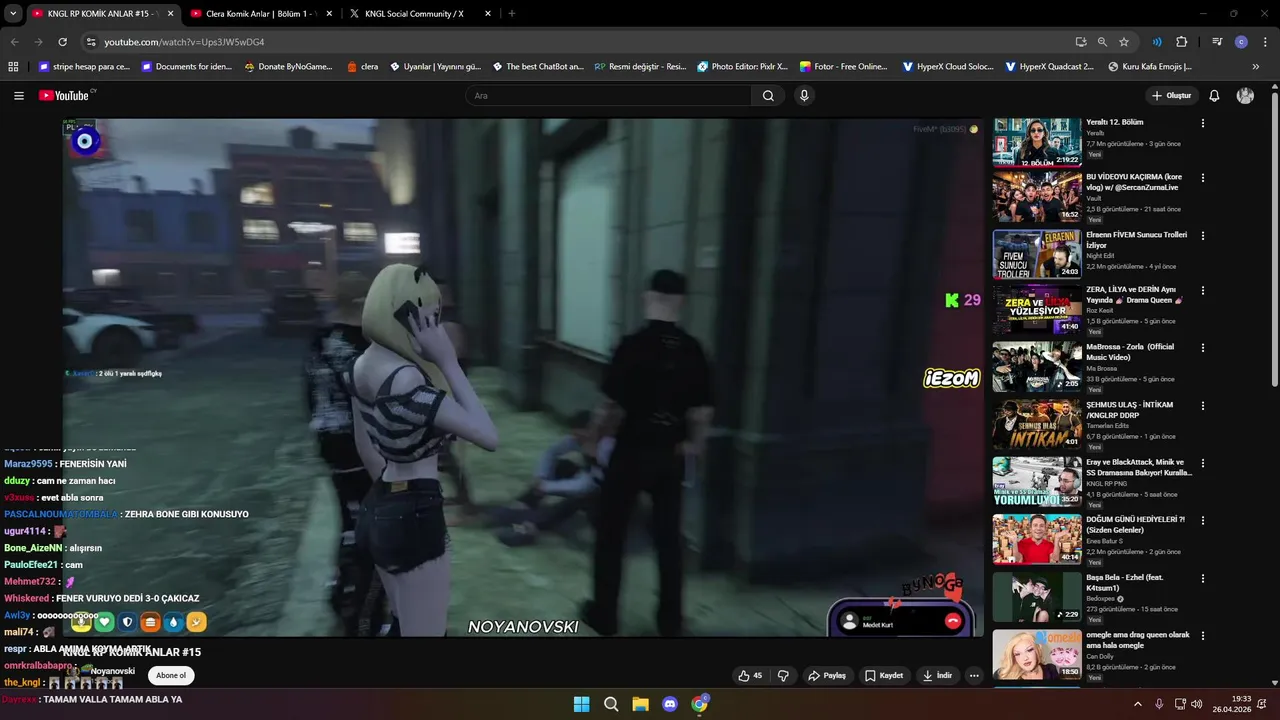1280x720 pixels.
Task: Open BU VİDEOYU KAÇIRMA video thumbnail
Action: click(x=1037, y=197)
